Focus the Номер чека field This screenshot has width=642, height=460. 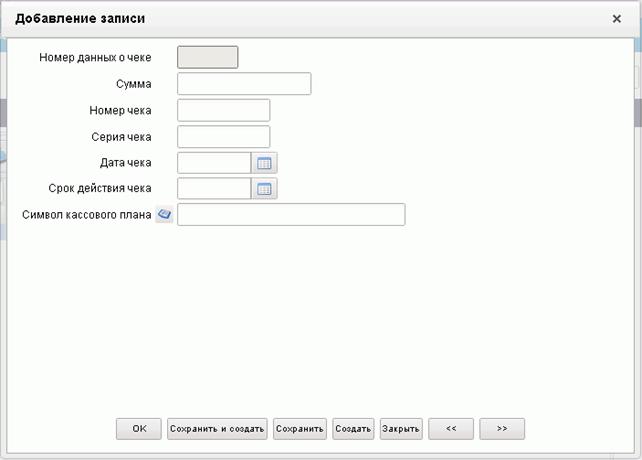point(224,110)
